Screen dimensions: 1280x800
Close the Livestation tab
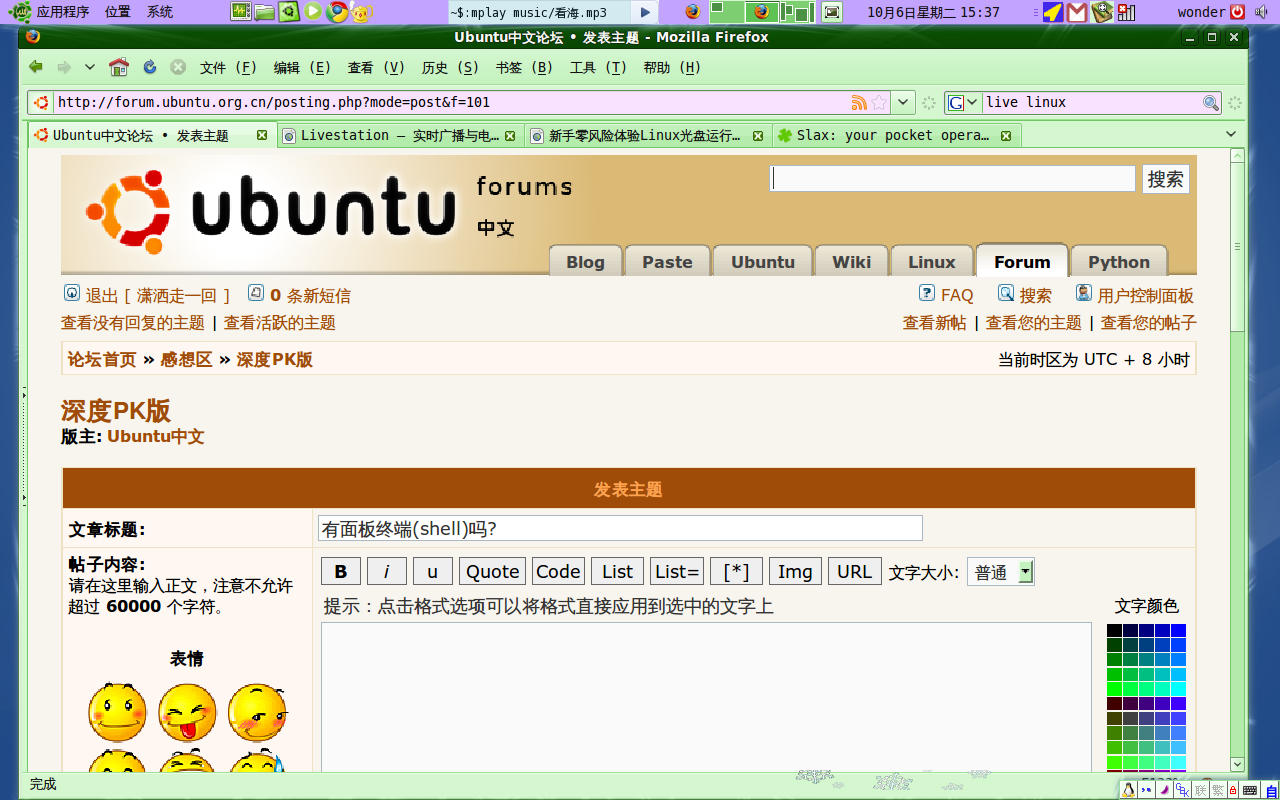coord(510,135)
